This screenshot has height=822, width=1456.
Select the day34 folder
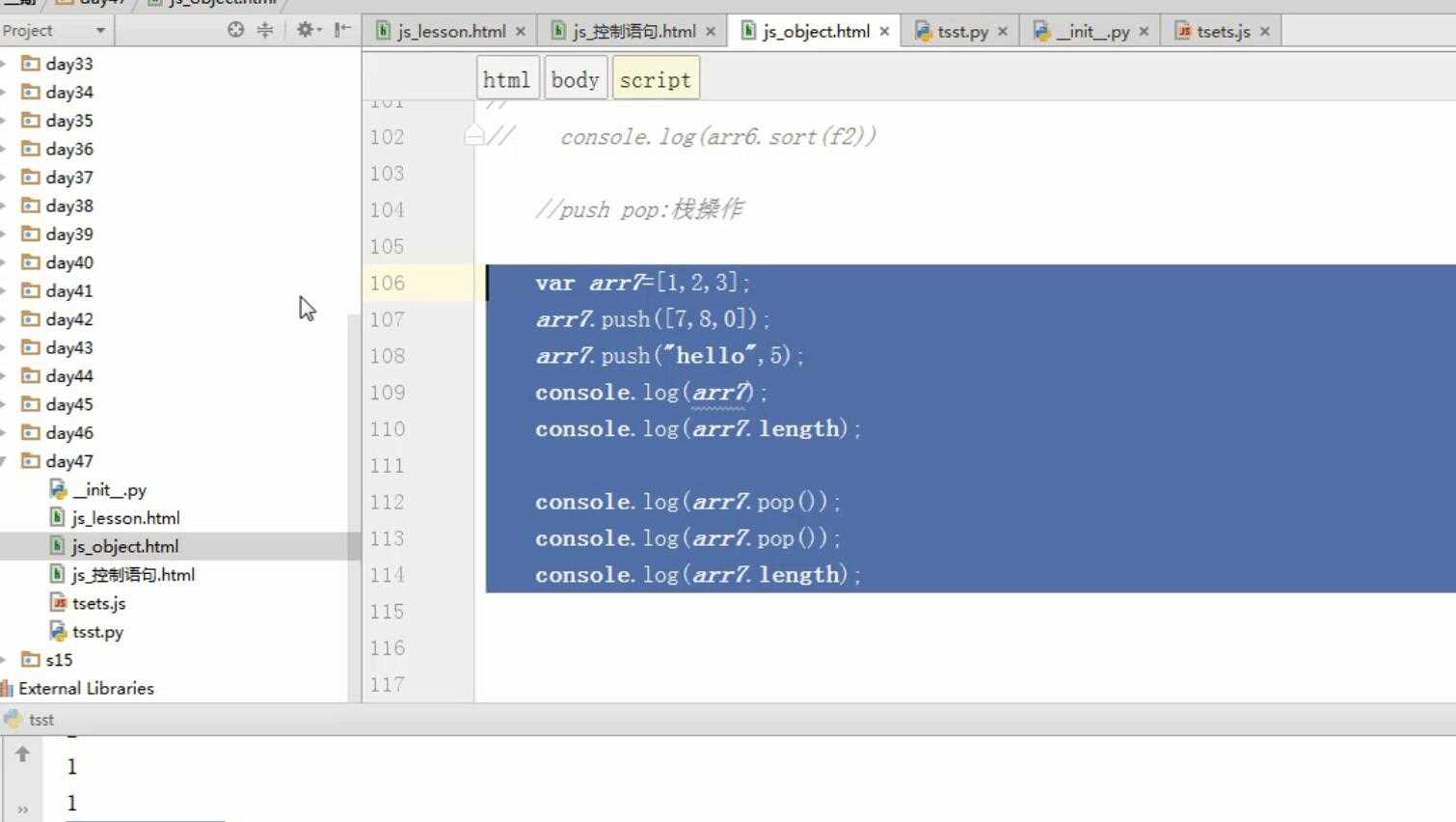[68, 92]
